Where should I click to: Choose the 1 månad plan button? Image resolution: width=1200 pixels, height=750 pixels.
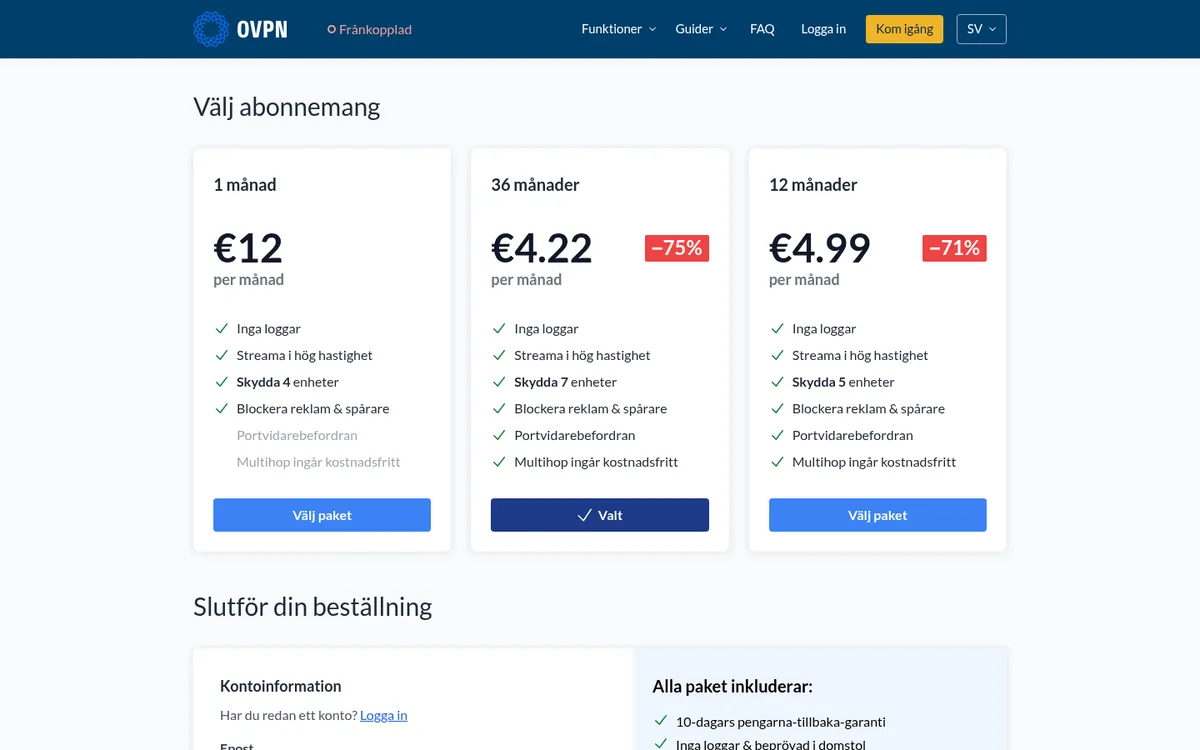[322, 515]
